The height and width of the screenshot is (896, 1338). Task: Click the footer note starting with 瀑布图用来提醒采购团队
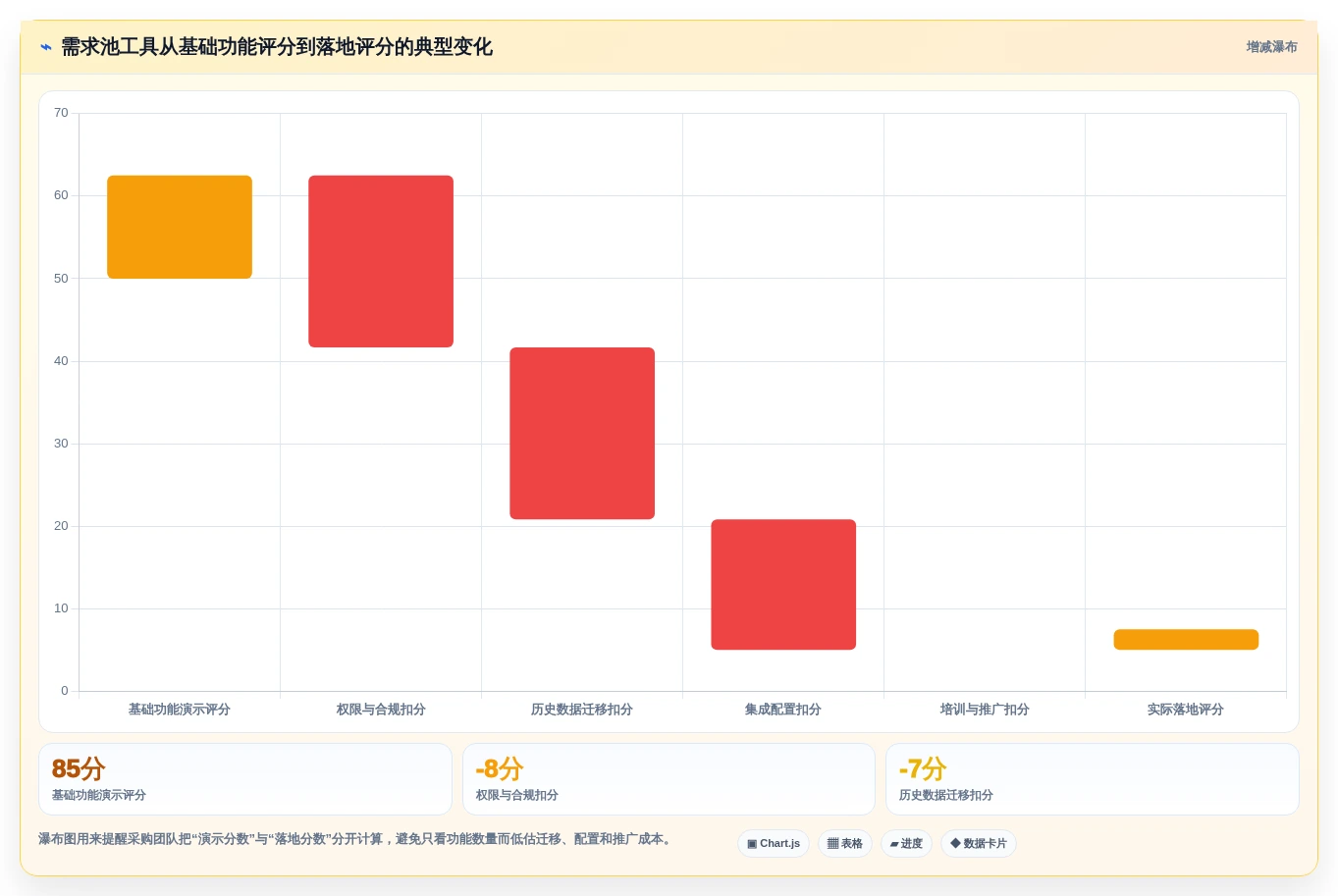coord(354,839)
